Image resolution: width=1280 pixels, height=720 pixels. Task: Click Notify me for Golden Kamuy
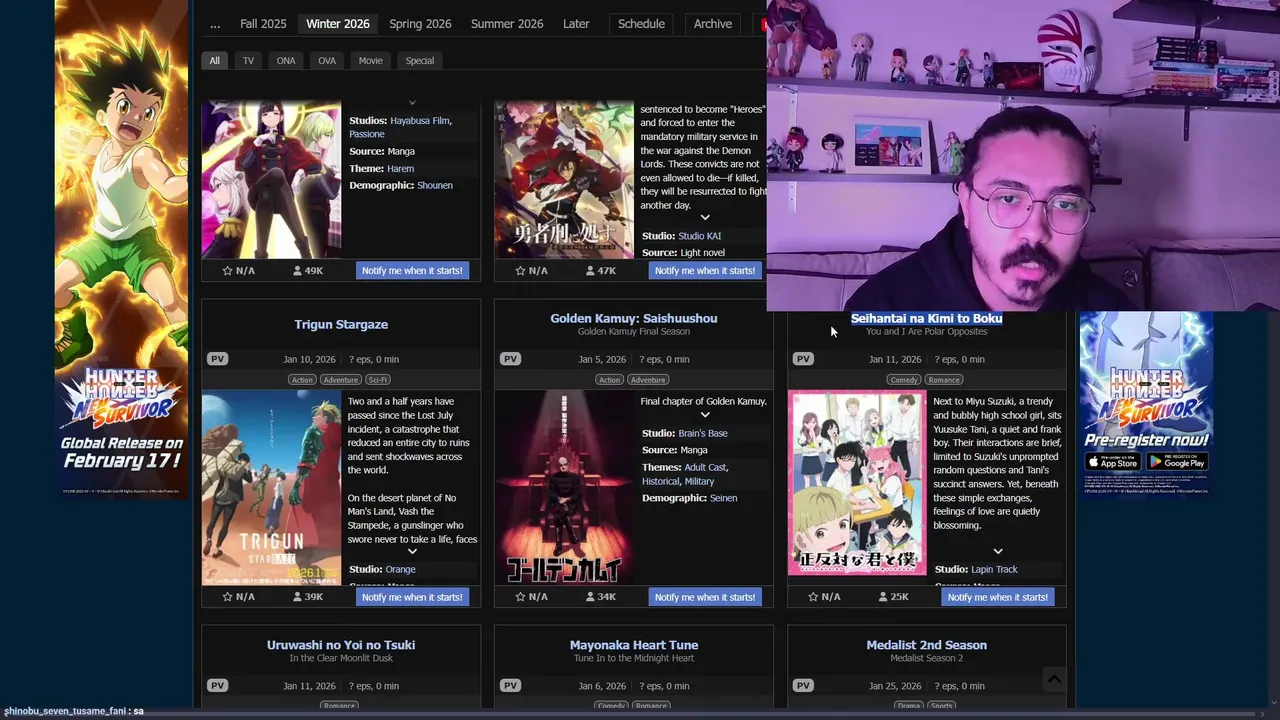click(x=705, y=597)
